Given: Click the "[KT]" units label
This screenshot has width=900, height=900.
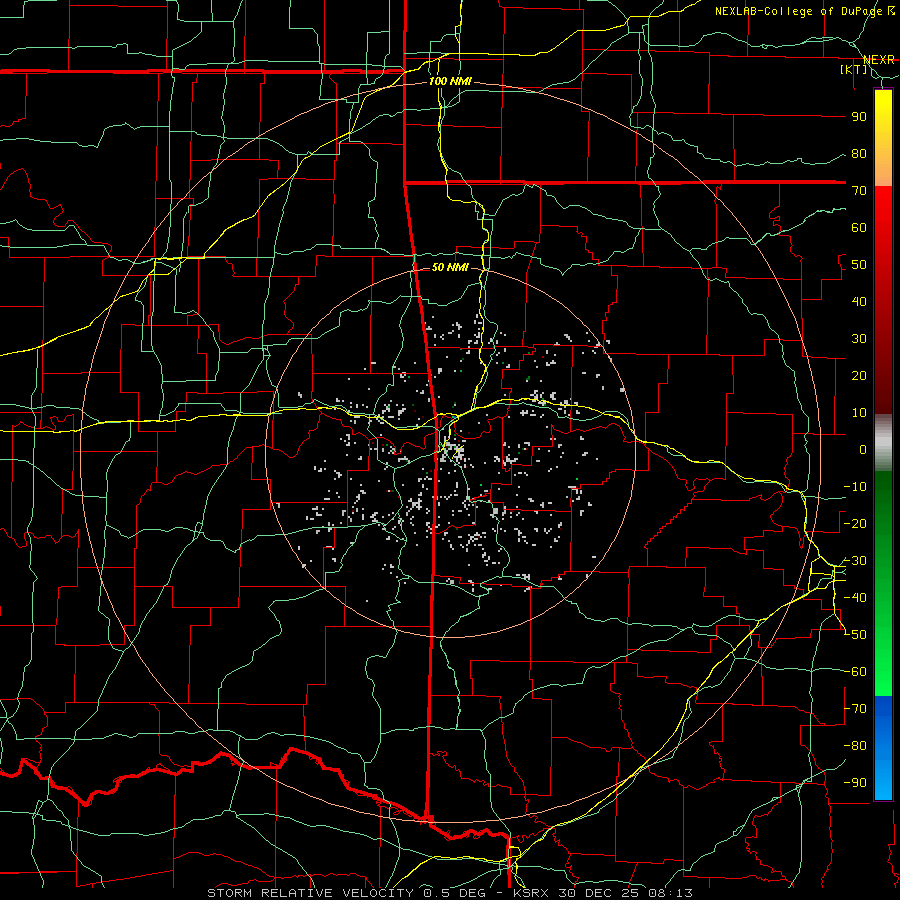Looking at the screenshot, I should 854,69.
